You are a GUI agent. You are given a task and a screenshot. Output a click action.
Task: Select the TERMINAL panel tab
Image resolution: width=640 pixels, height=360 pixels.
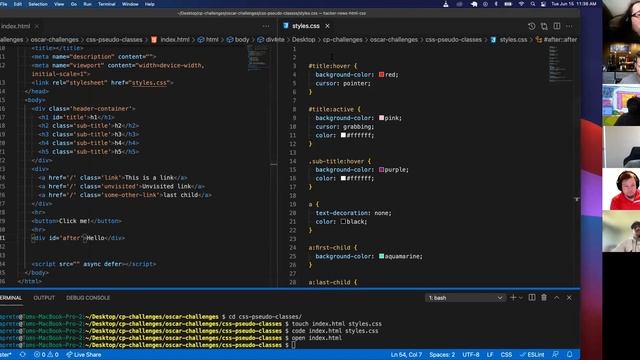click(11, 298)
